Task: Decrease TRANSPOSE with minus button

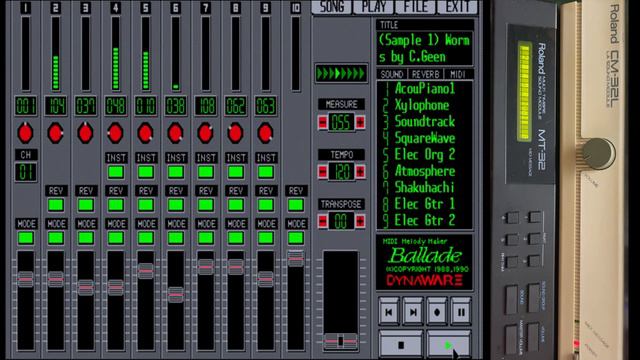Action: (x=322, y=221)
